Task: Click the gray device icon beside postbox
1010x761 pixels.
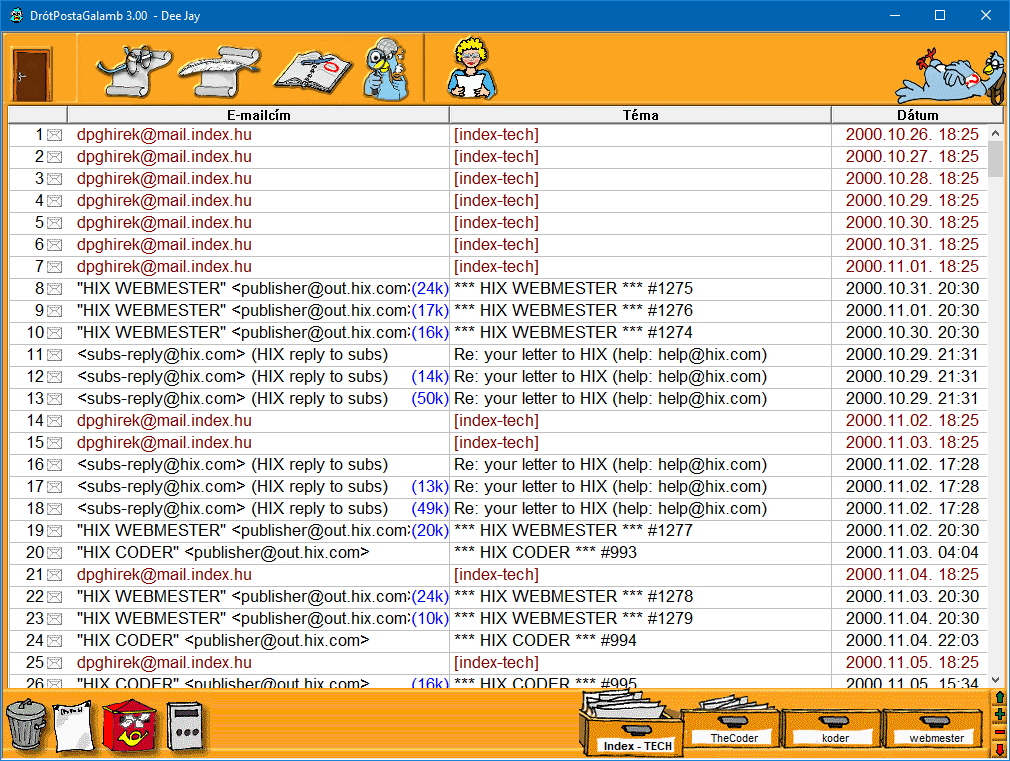Action: click(184, 724)
